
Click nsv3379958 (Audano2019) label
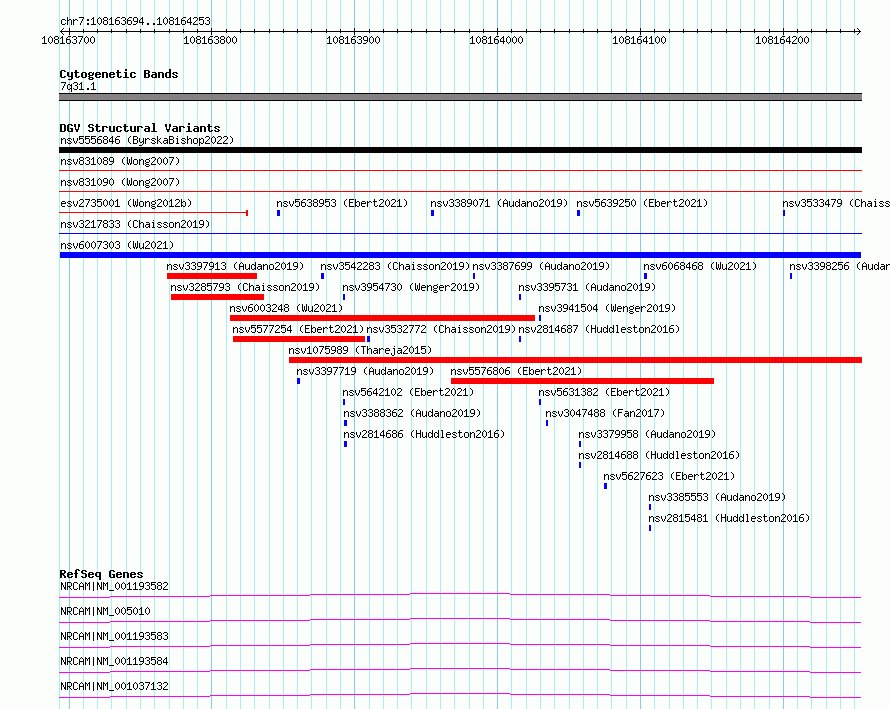tap(647, 434)
